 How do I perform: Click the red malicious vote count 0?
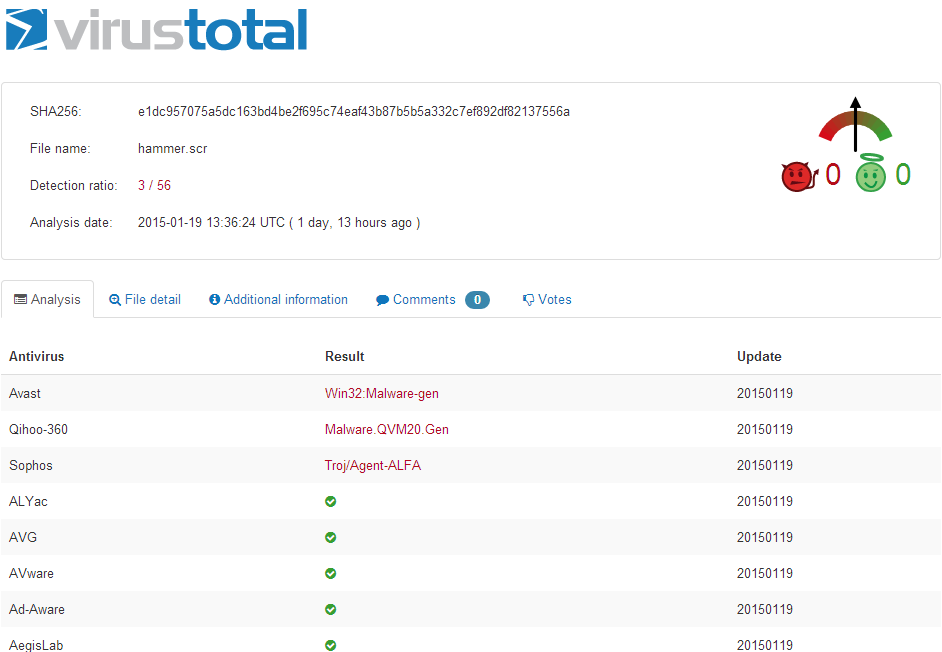coord(833,175)
